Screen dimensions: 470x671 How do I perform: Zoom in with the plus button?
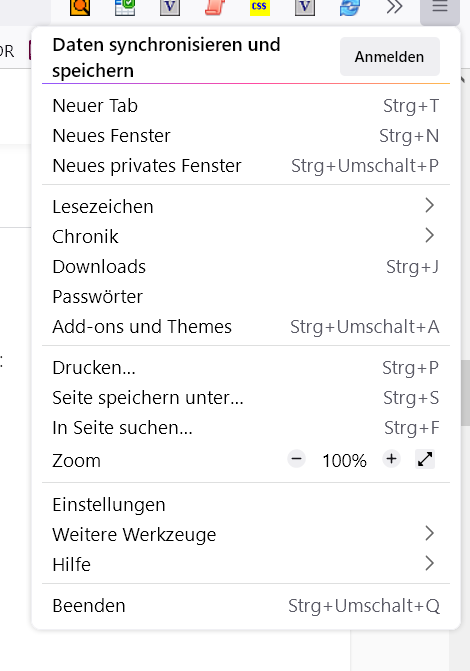tap(391, 459)
